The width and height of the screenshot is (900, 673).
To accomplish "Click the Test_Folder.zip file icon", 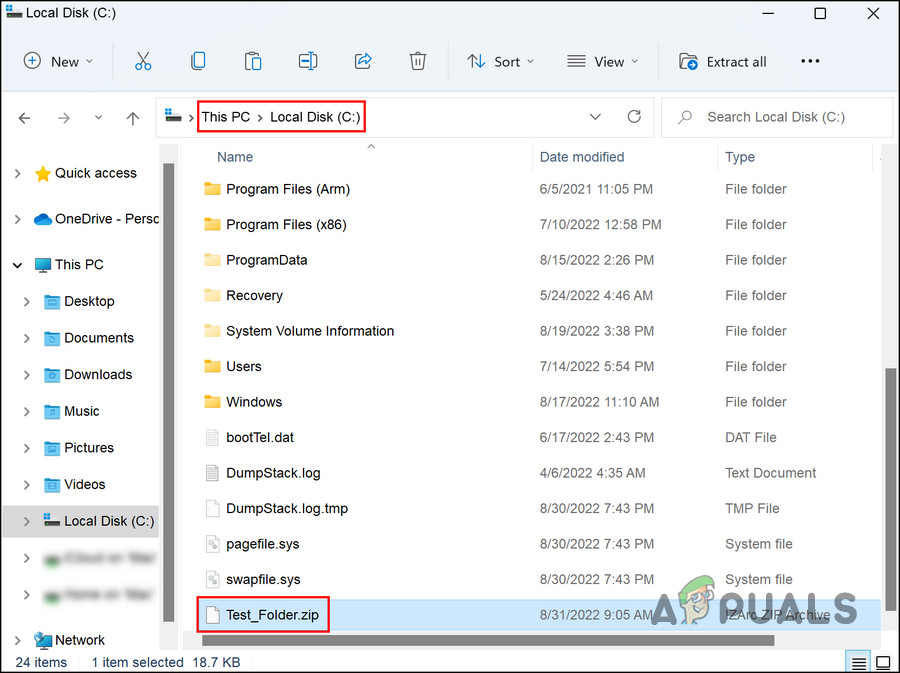I will point(212,615).
